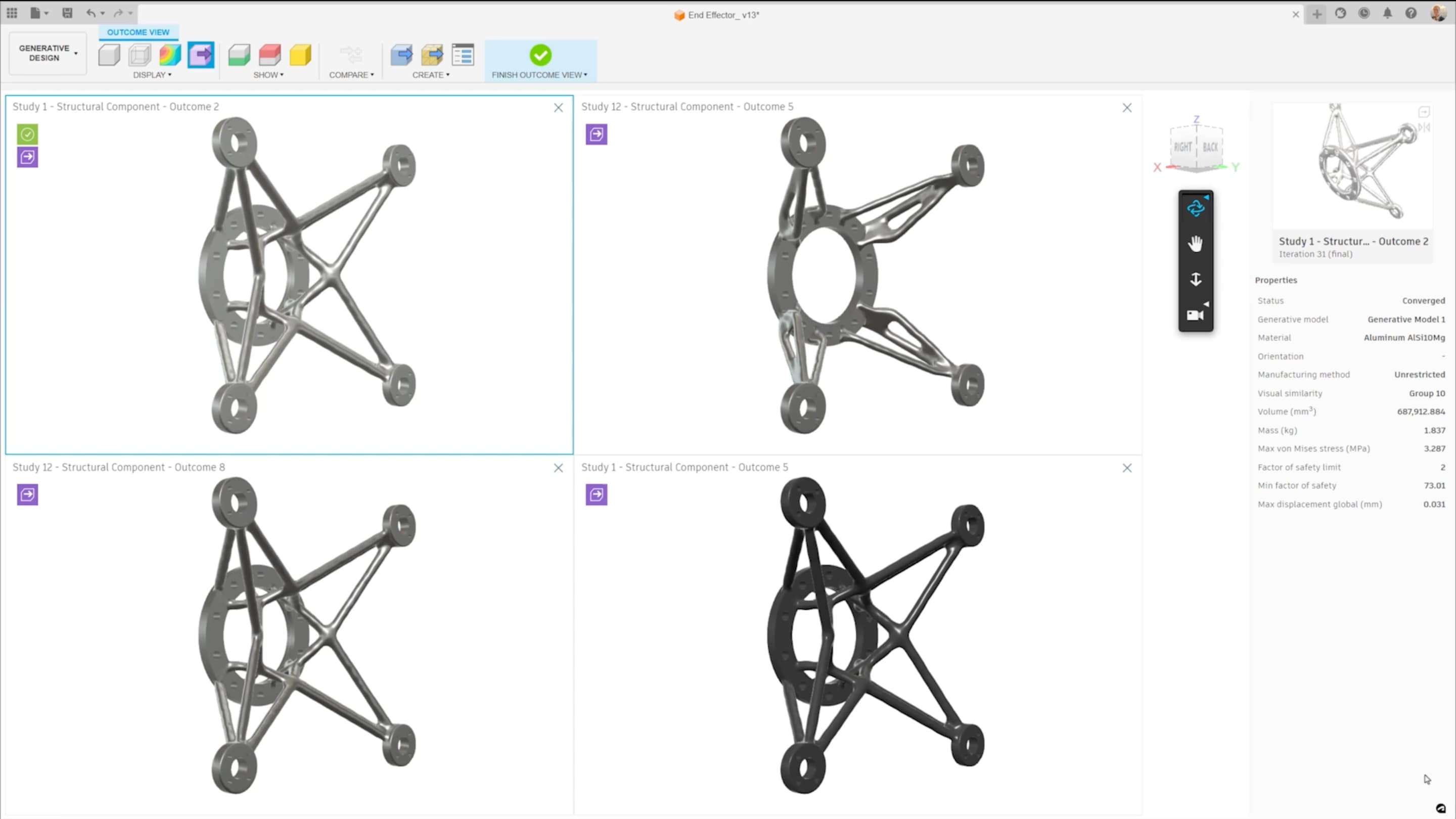Activate the Pan tool in navigation bar
1456x819 pixels.
[x=1196, y=244]
